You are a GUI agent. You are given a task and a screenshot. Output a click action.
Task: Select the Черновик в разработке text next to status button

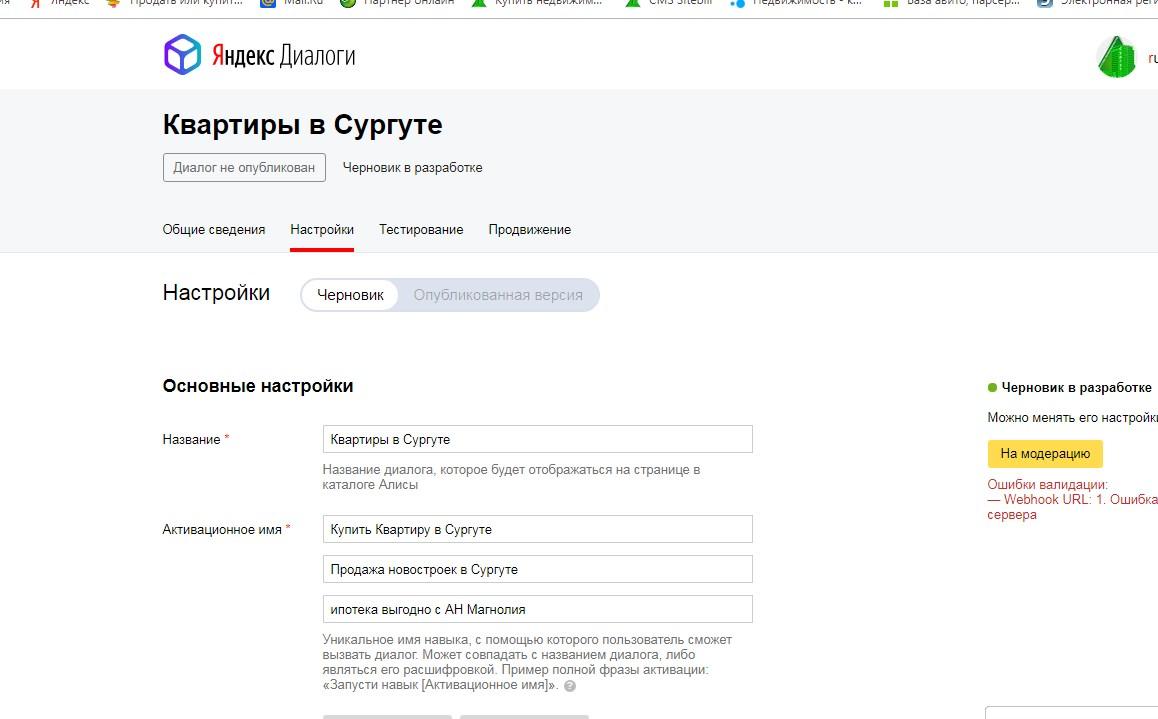pos(412,168)
